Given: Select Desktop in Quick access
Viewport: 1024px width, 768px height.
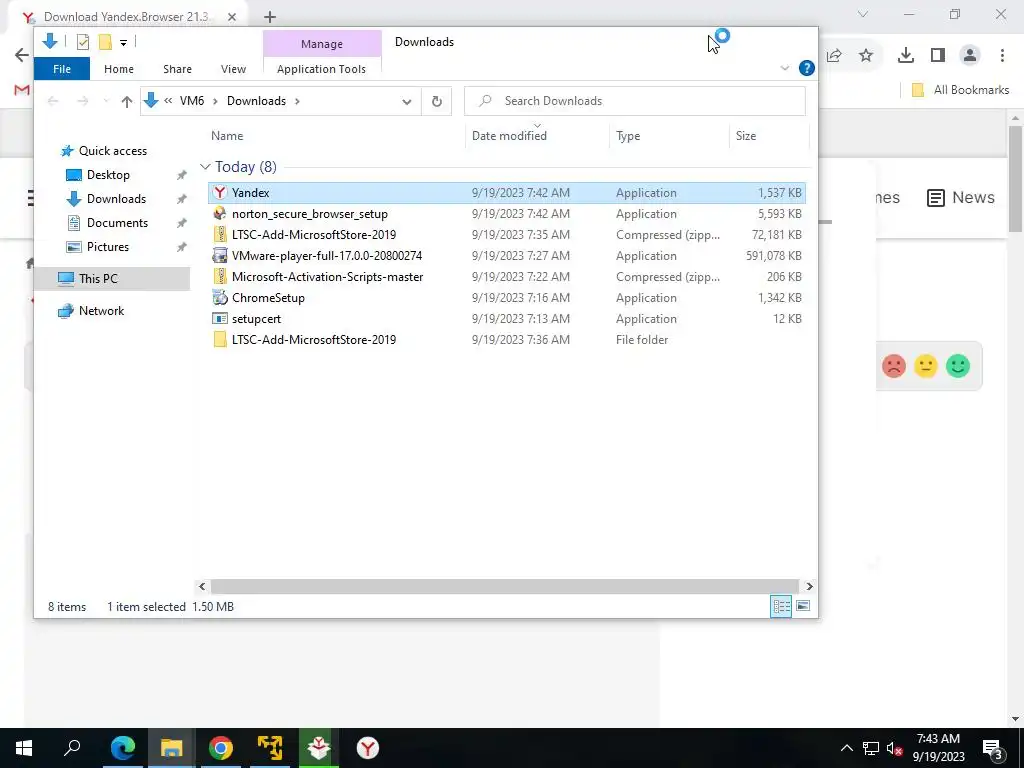Looking at the screenshot, I should [108, 175].
